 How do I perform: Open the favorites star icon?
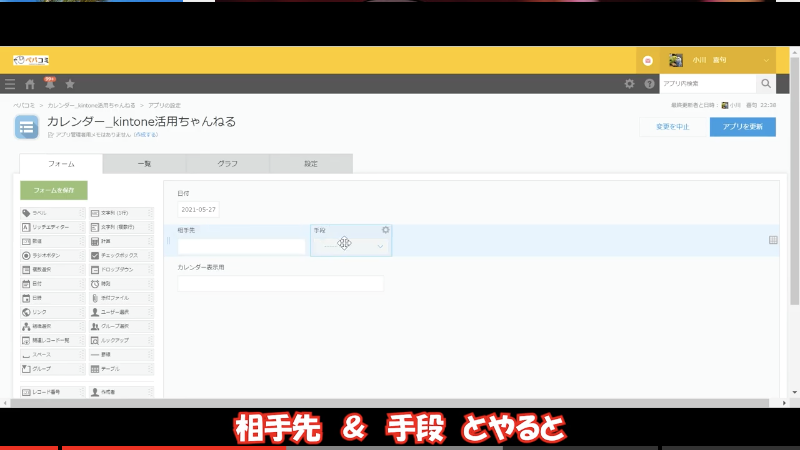(x=70, y=84)
